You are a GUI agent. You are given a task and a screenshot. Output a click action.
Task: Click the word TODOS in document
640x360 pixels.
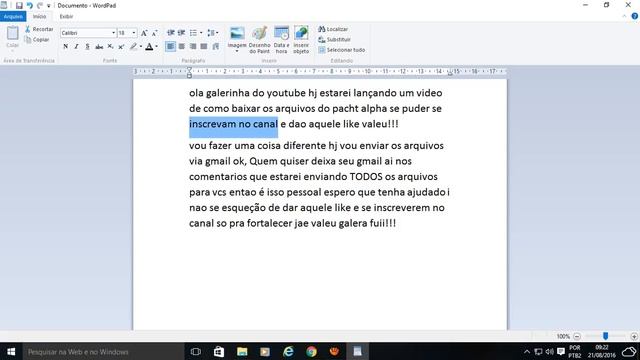[366, 177]
